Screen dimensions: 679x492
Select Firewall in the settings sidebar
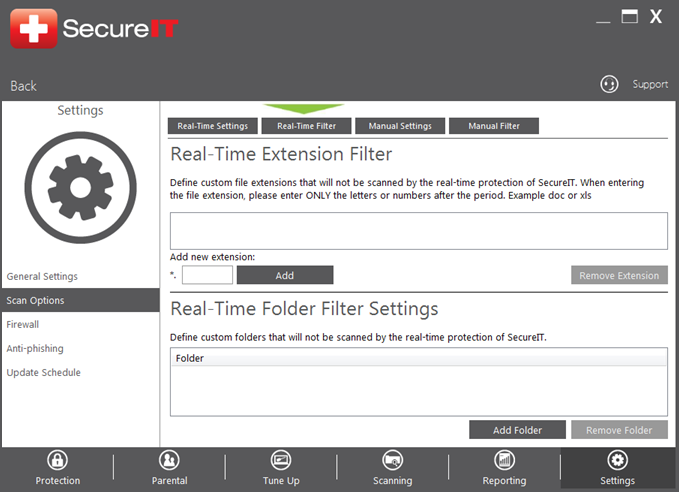(x=23, y=324)
